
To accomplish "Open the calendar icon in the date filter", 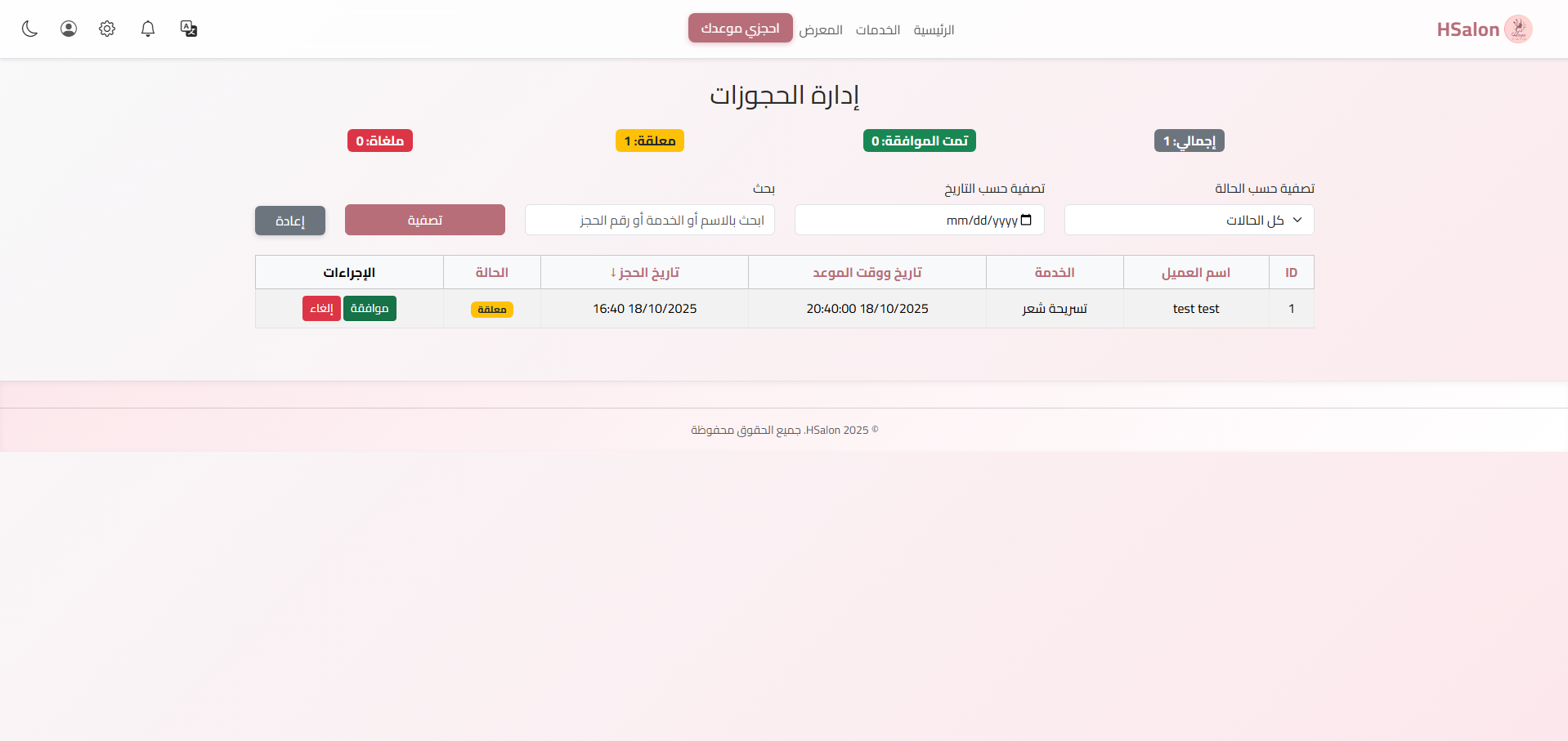I will (1026, 220).
